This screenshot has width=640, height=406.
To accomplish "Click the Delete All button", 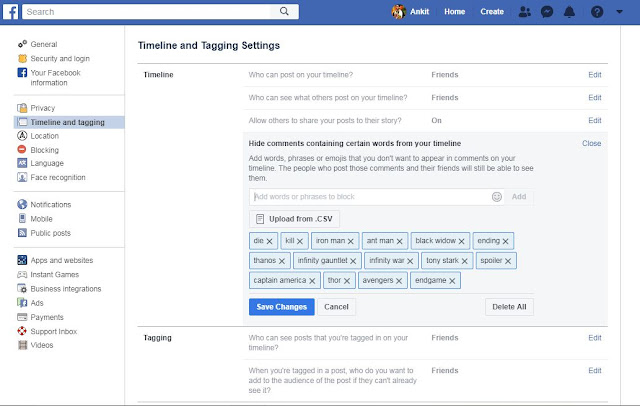I will 509,307.
